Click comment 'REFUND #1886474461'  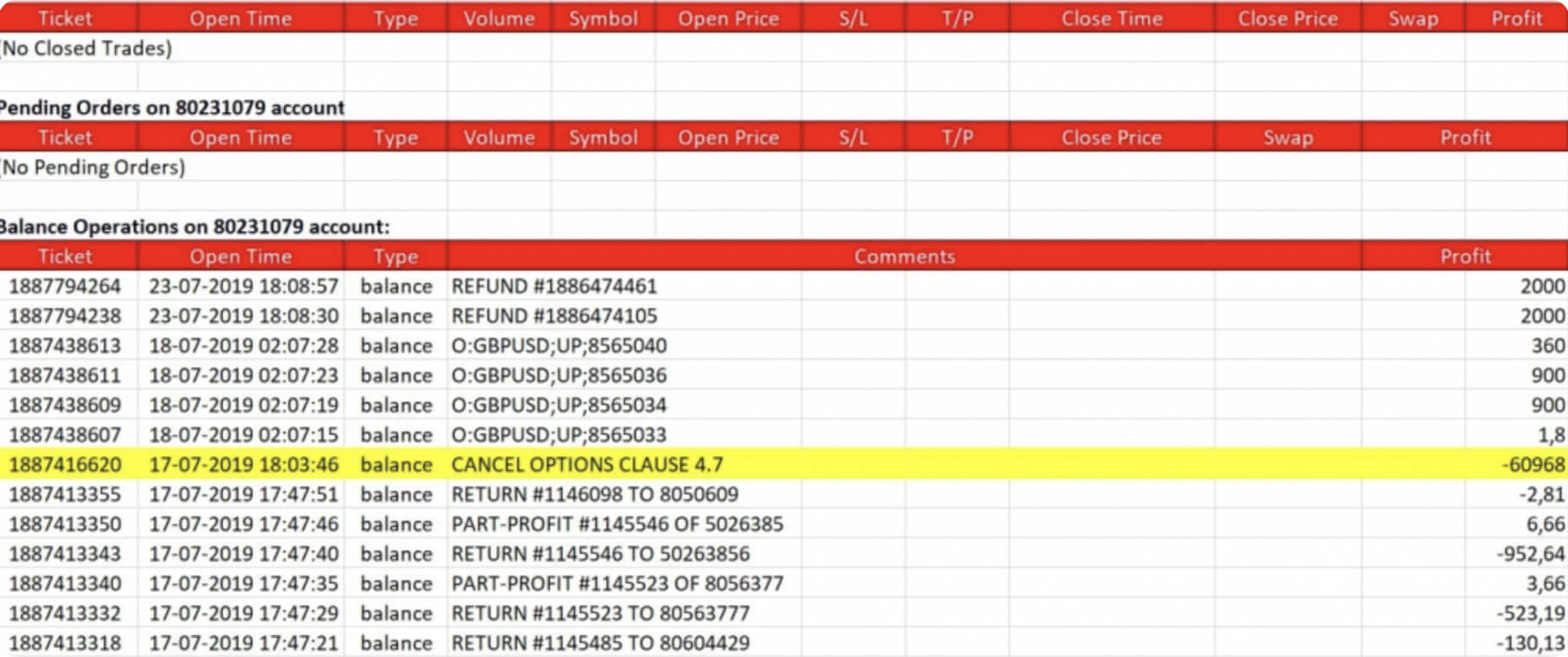554,286
